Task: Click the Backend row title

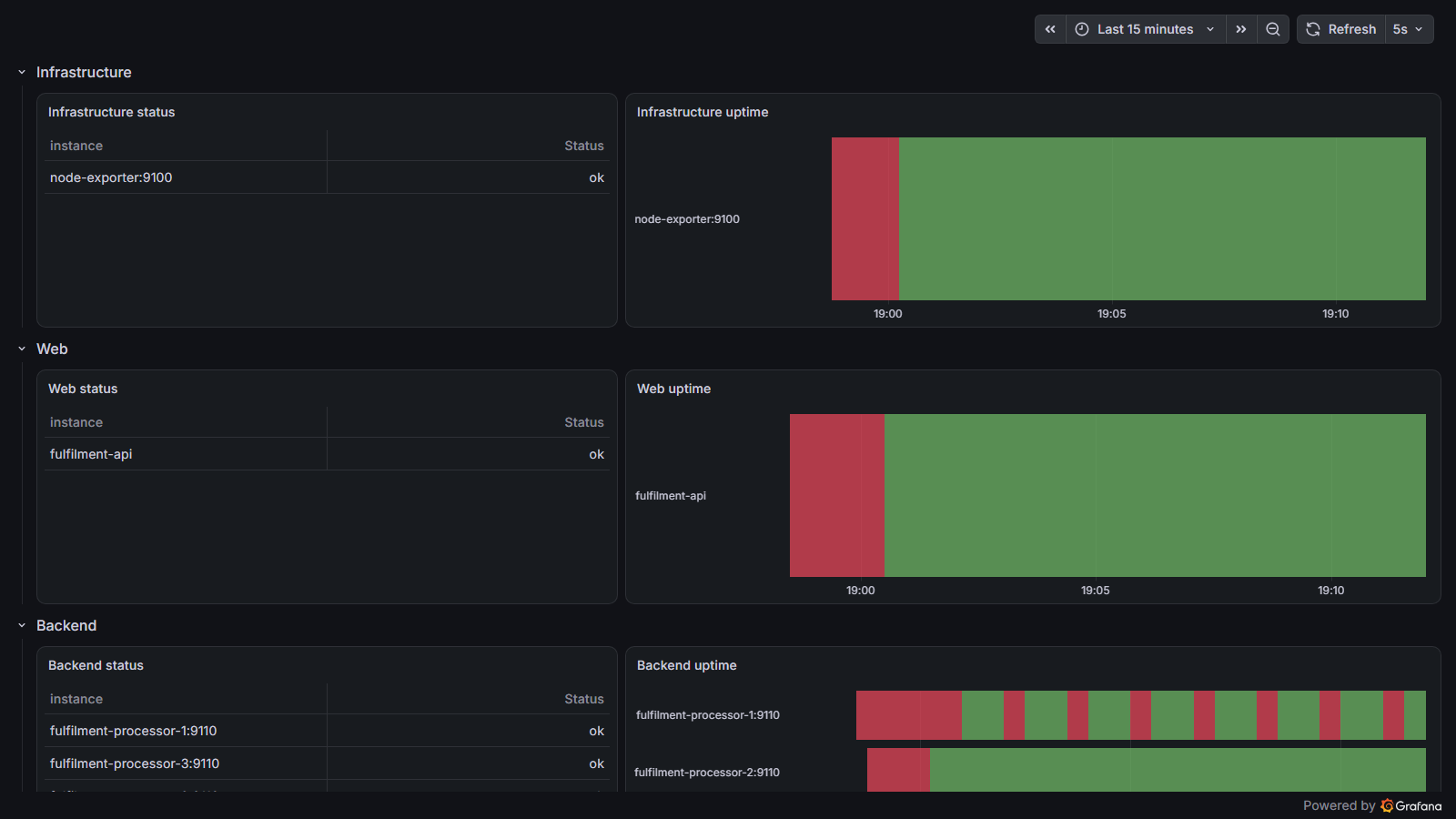Action: pos(66,625)
